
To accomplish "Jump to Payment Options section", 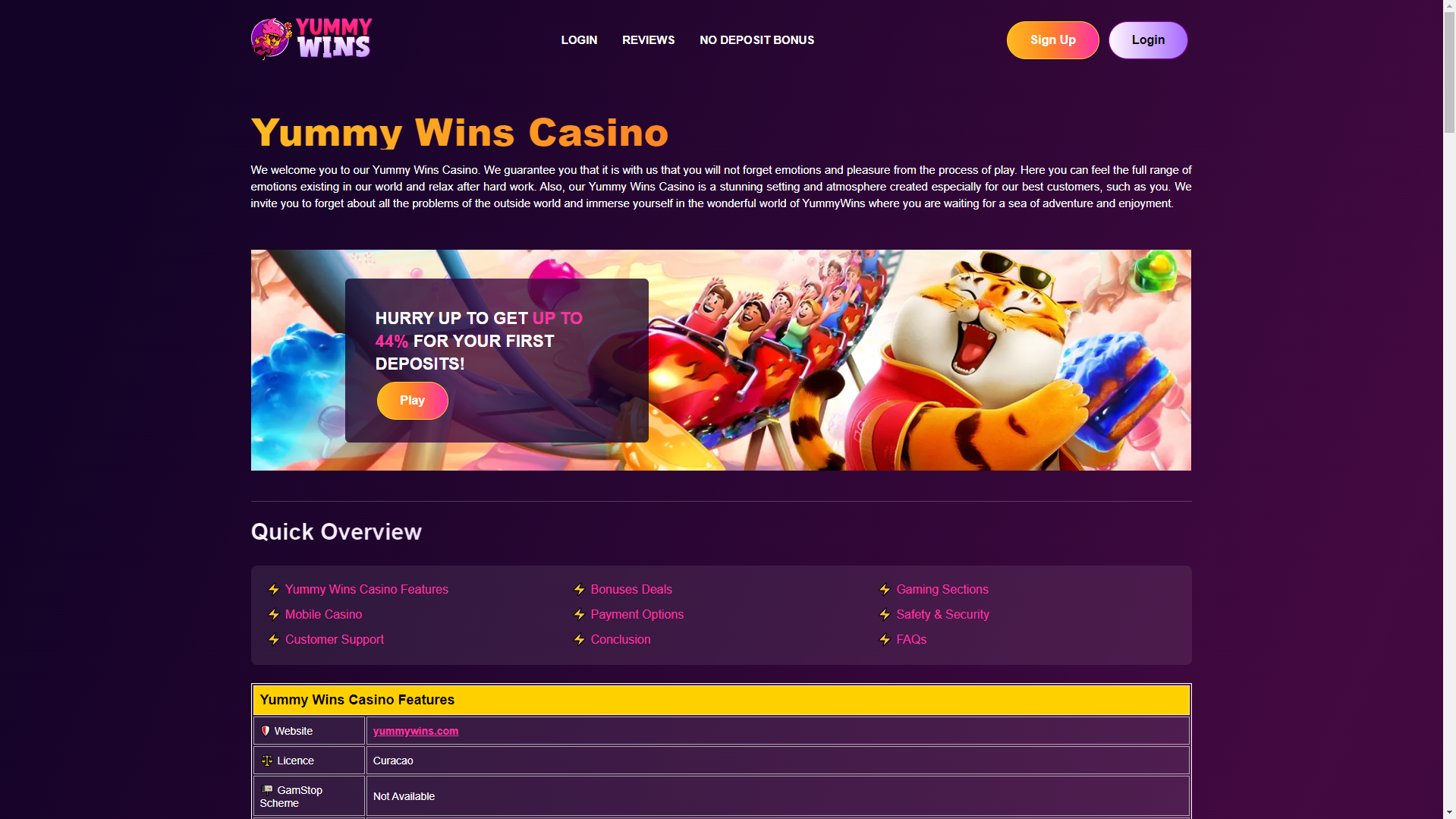I will (637, 615).
